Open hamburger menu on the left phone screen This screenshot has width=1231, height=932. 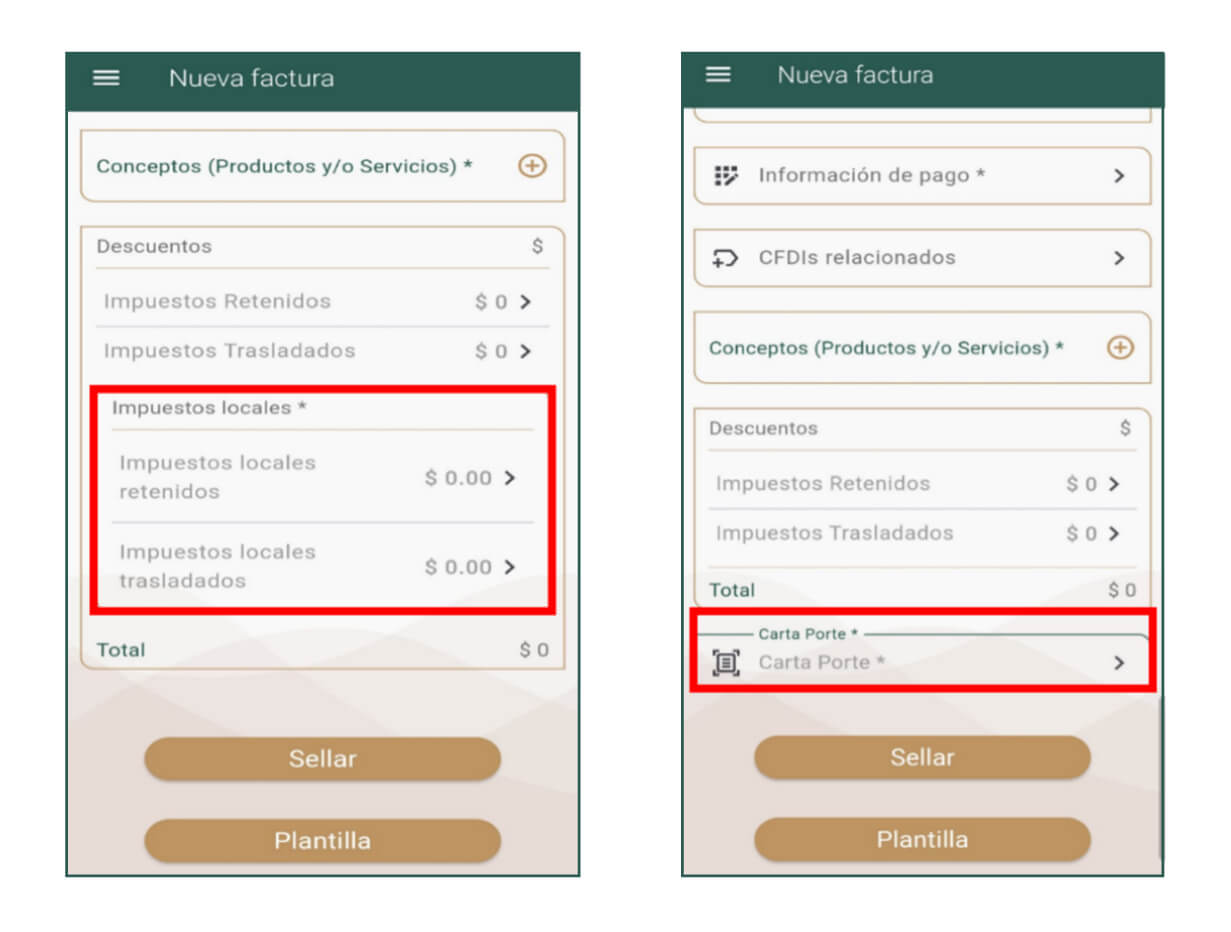(106, 78)
